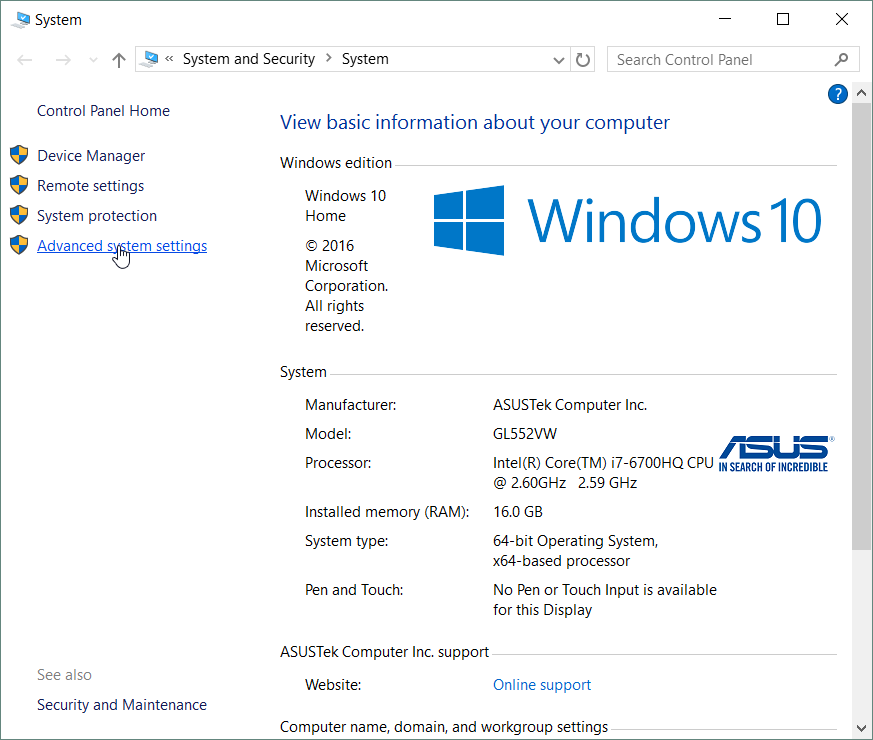
Task: Click the shield icon beside Device Manager
Action: (x=19, y=155)
